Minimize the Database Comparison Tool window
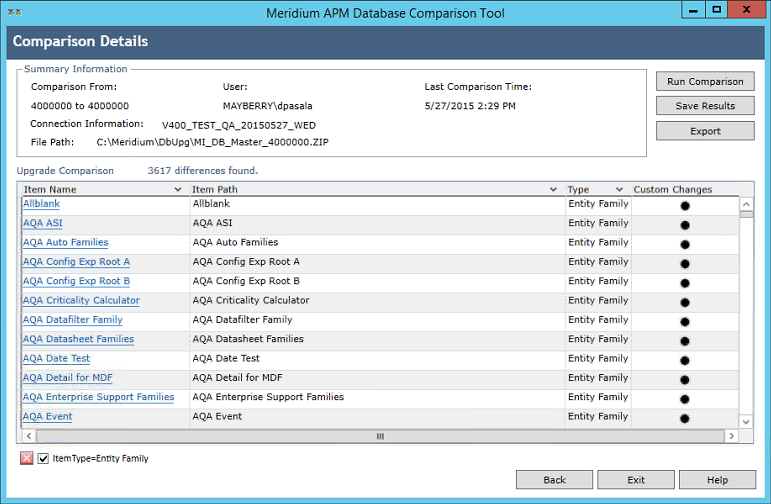The width and height of the screenshot is (771, 504). click(x=693, y=10)
